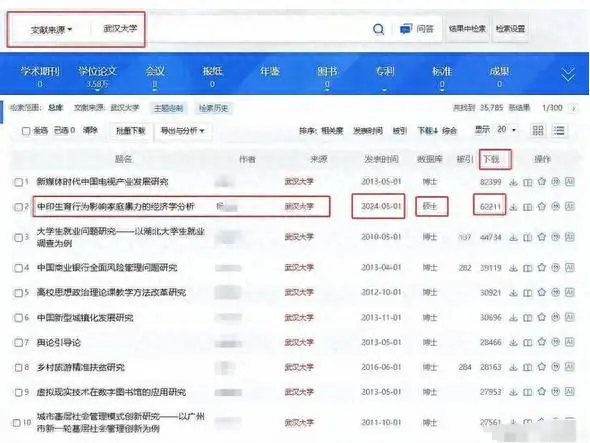590x443 pixels.
Task: Open reader for 乡村旅游精准扶贫研究
Action: [528, 367]
